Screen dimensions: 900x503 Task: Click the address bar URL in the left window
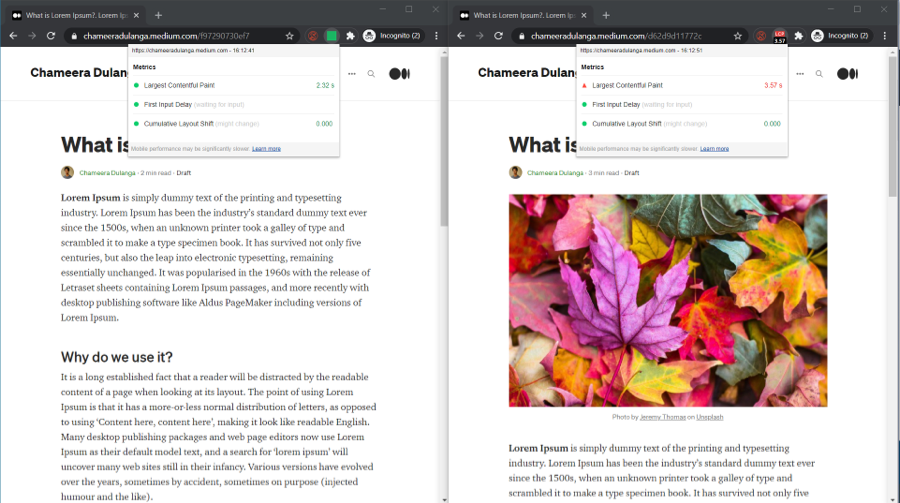166,36
